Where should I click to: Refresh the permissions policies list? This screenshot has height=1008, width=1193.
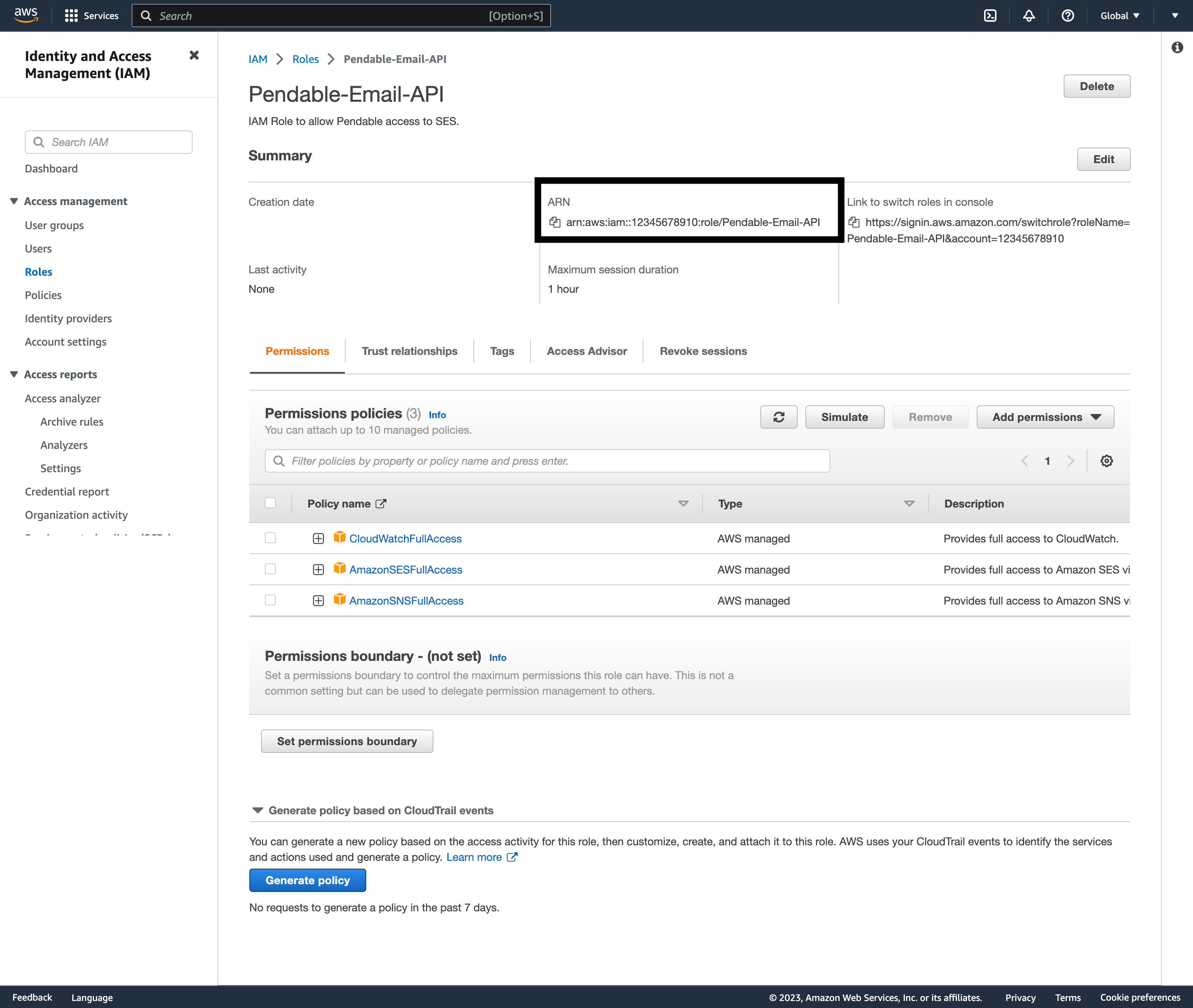(778, 417)
